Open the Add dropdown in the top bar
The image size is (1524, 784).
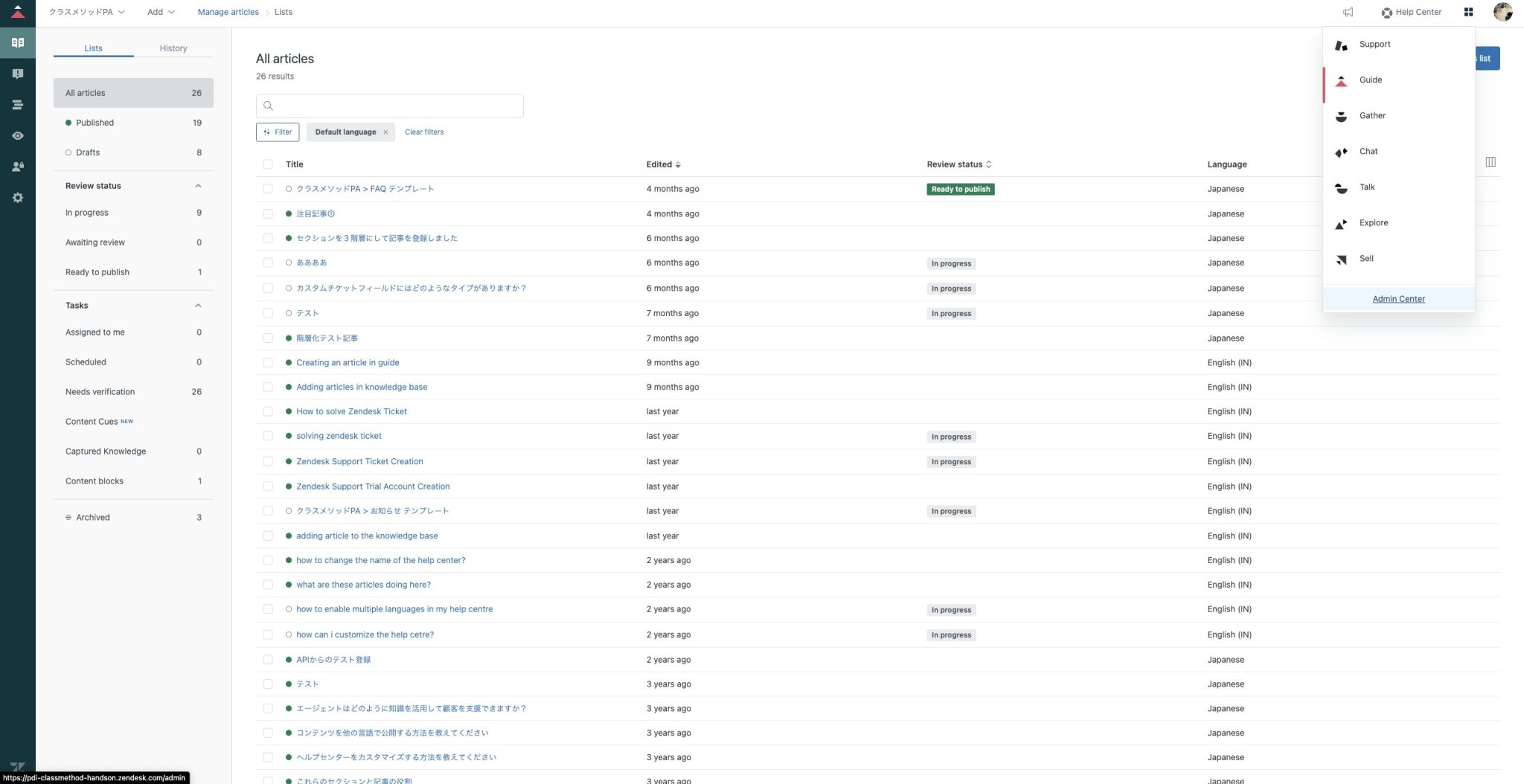point(159,12)
